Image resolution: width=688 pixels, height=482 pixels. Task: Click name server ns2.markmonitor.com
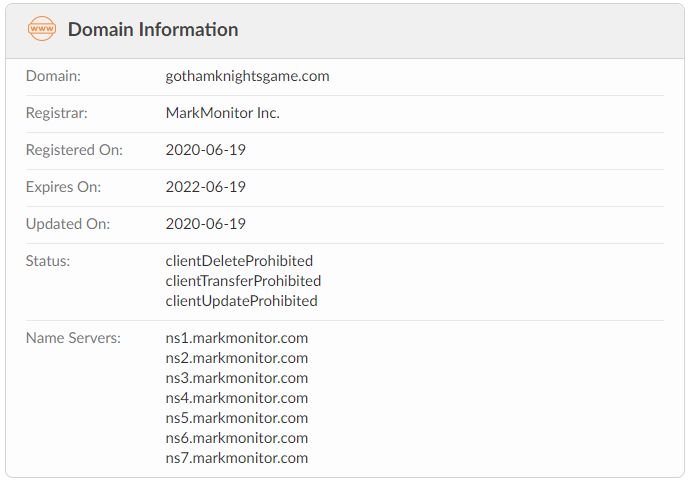click(237, 358)
